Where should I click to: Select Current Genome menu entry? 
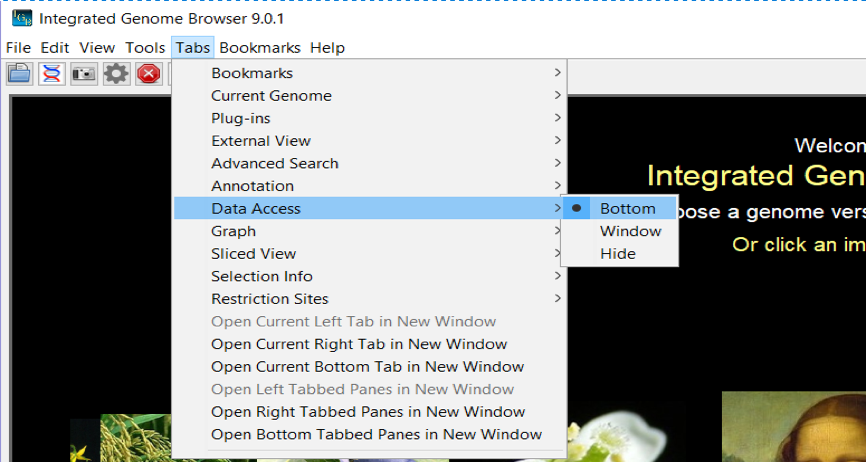pyautogui.click(x=369, y=95)
